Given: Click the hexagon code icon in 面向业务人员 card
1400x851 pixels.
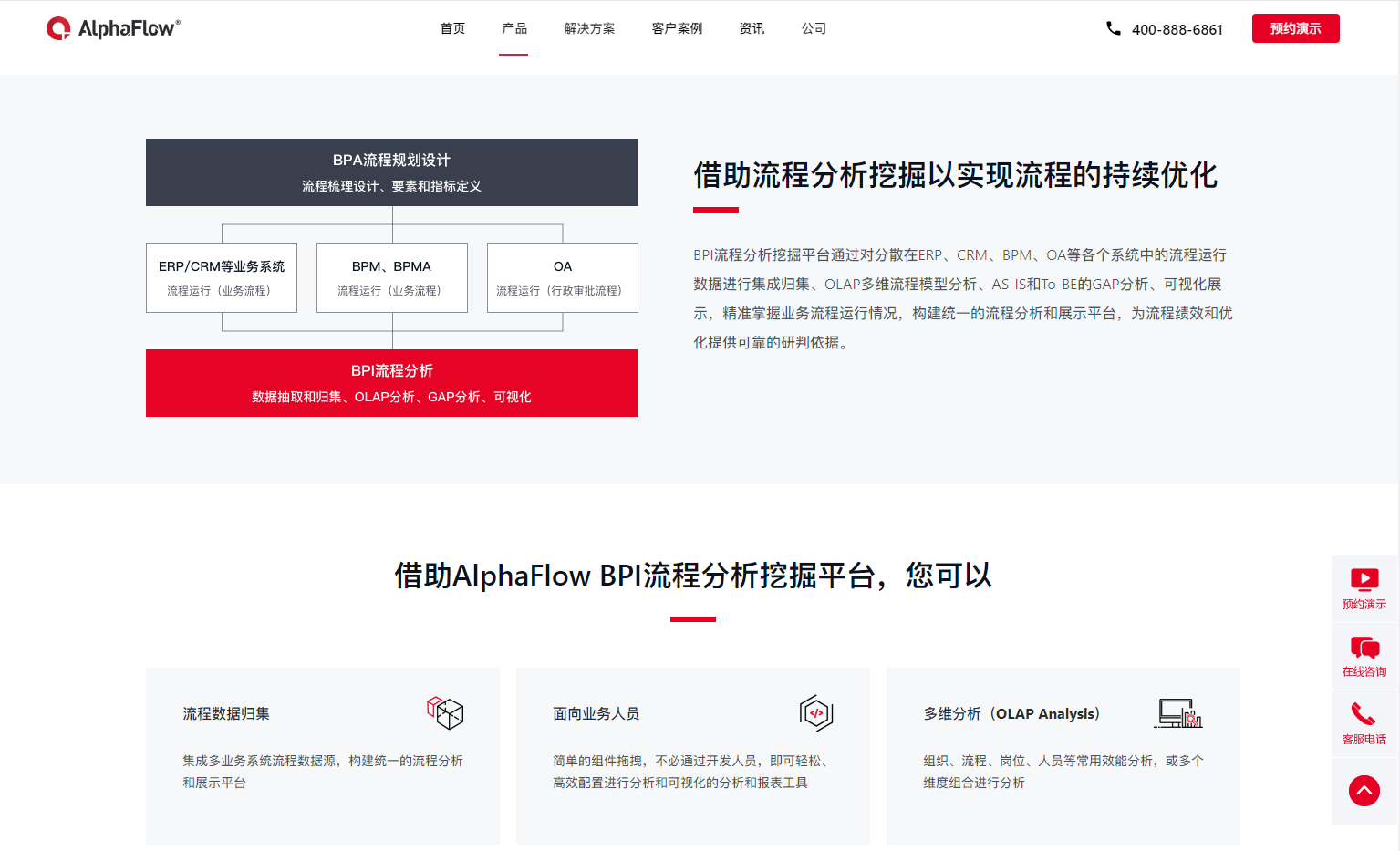Looking at the screenshot, I should (816, 713).
